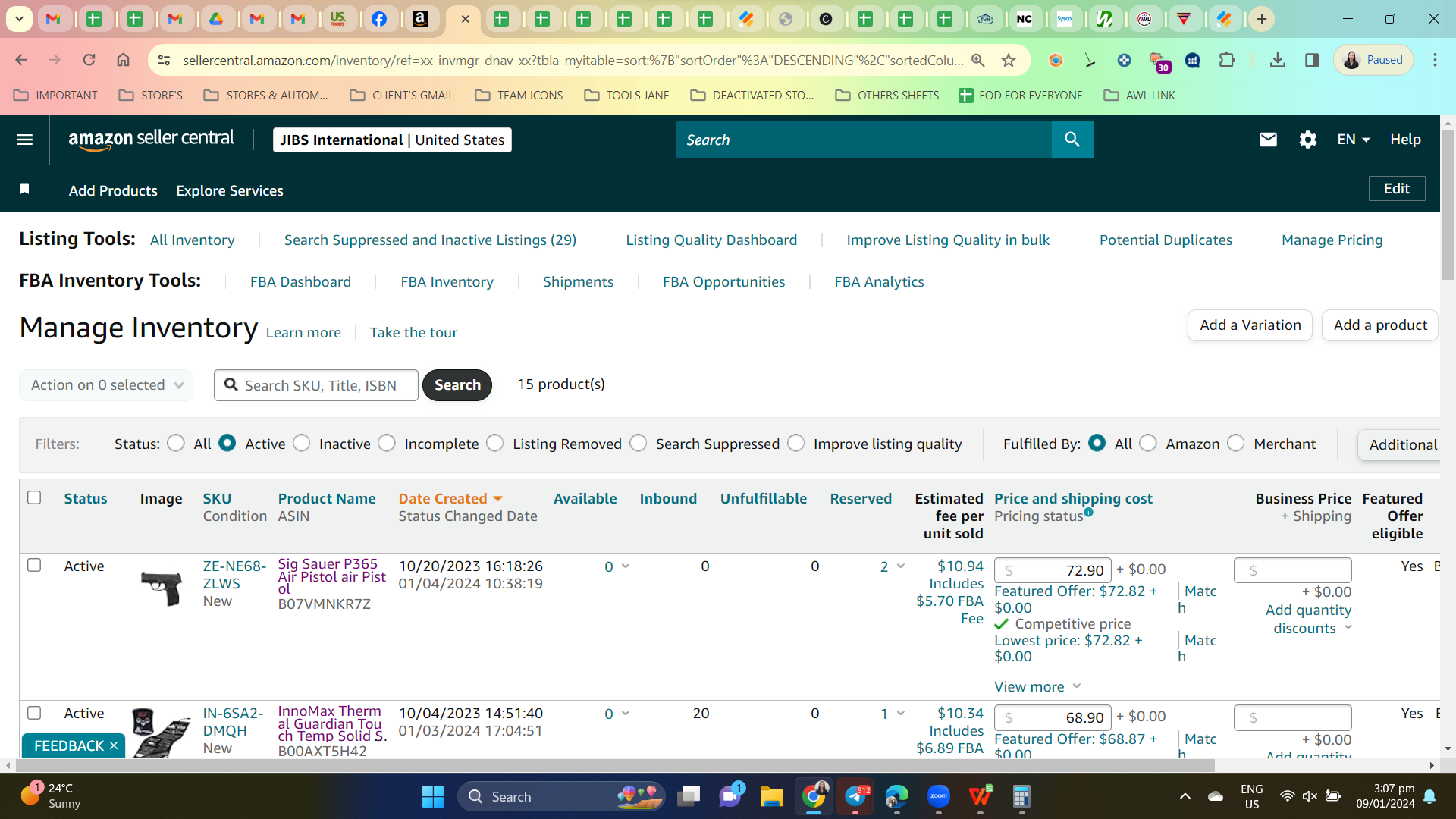1456x819 pixels.
Task: Click the Sig Sauer pistol product thumbnail
Action: click(x=162, y=589)
